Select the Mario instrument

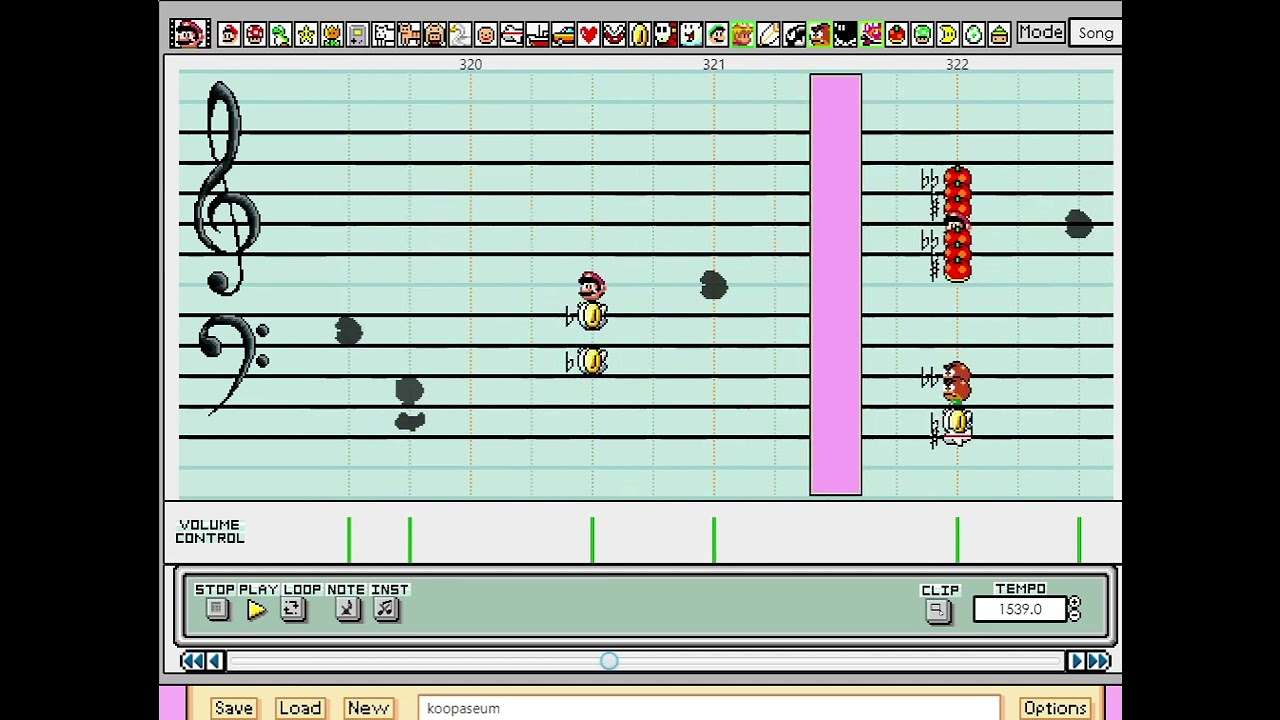229,35
